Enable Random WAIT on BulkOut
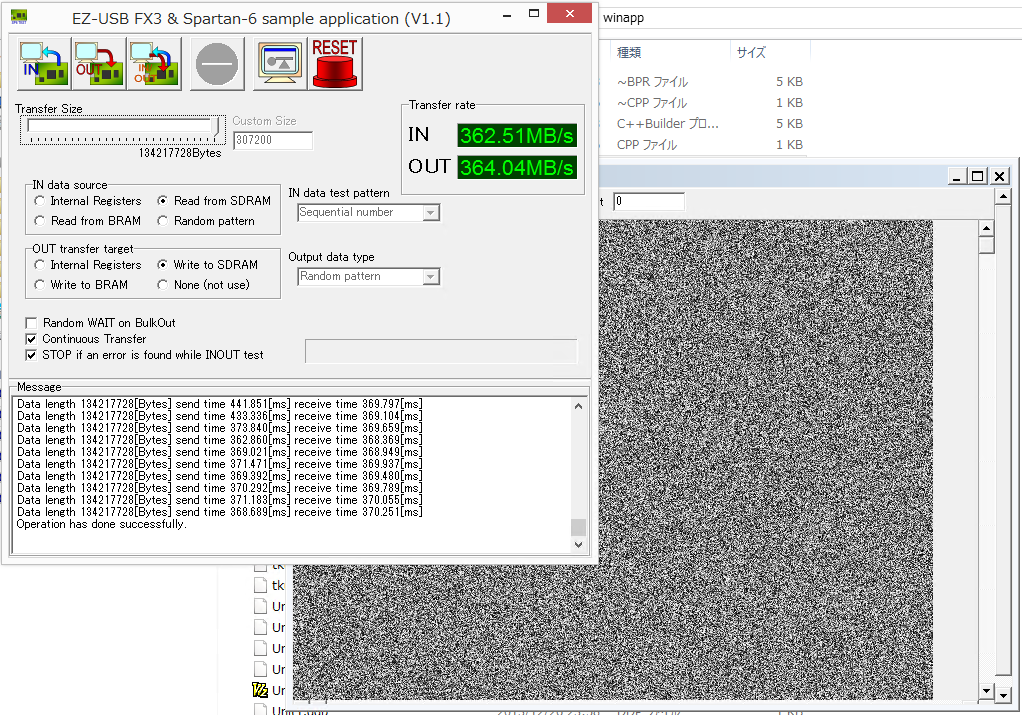 coord(32,323)
